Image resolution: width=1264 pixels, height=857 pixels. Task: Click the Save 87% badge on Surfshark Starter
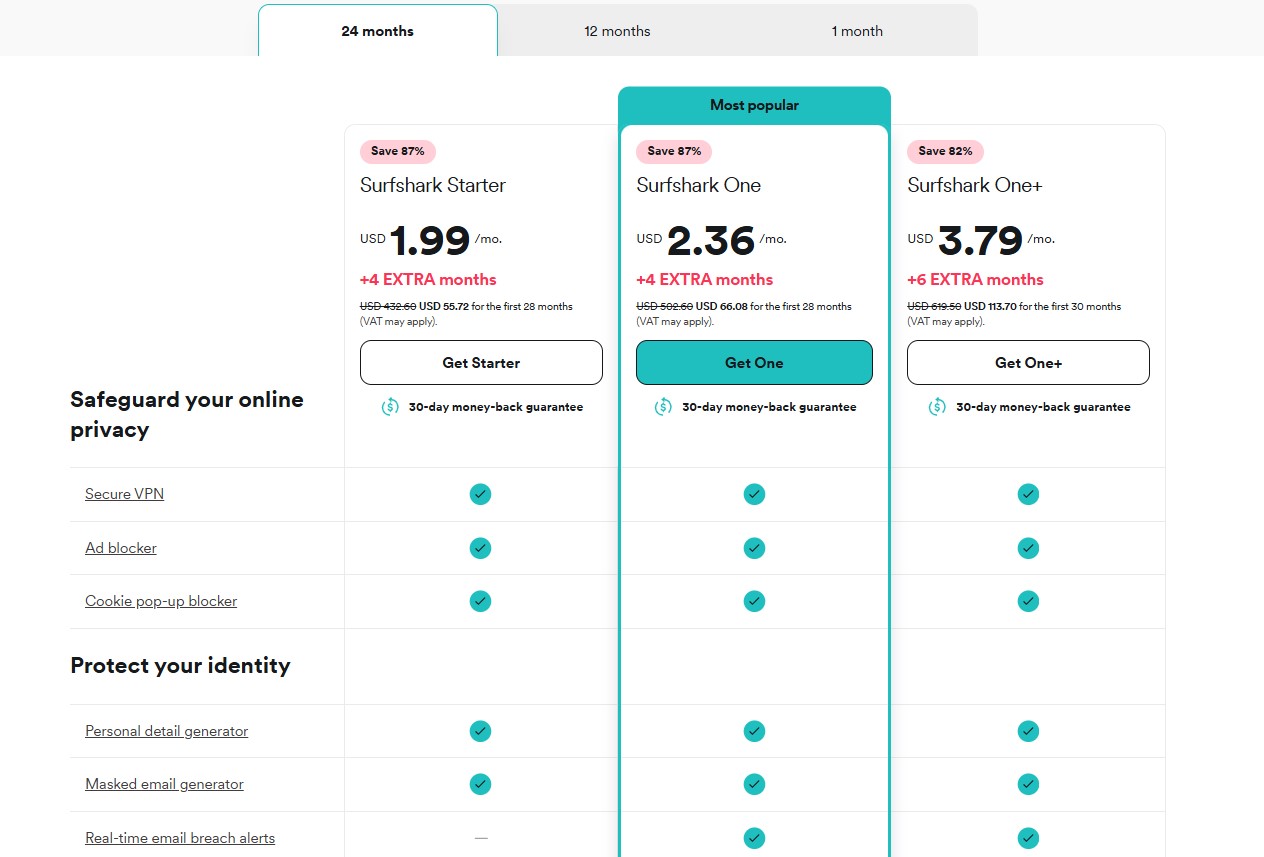tap(398, 152)
